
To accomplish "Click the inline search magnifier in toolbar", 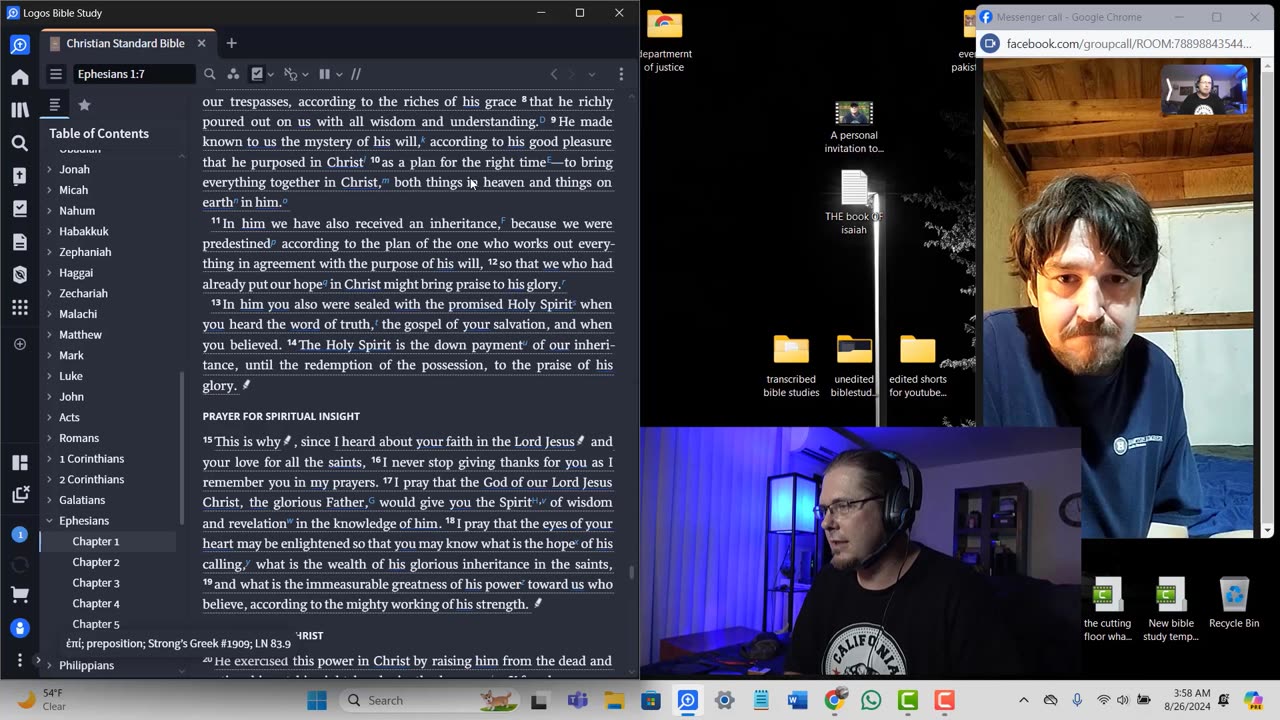I will click(x=209, y=74).
